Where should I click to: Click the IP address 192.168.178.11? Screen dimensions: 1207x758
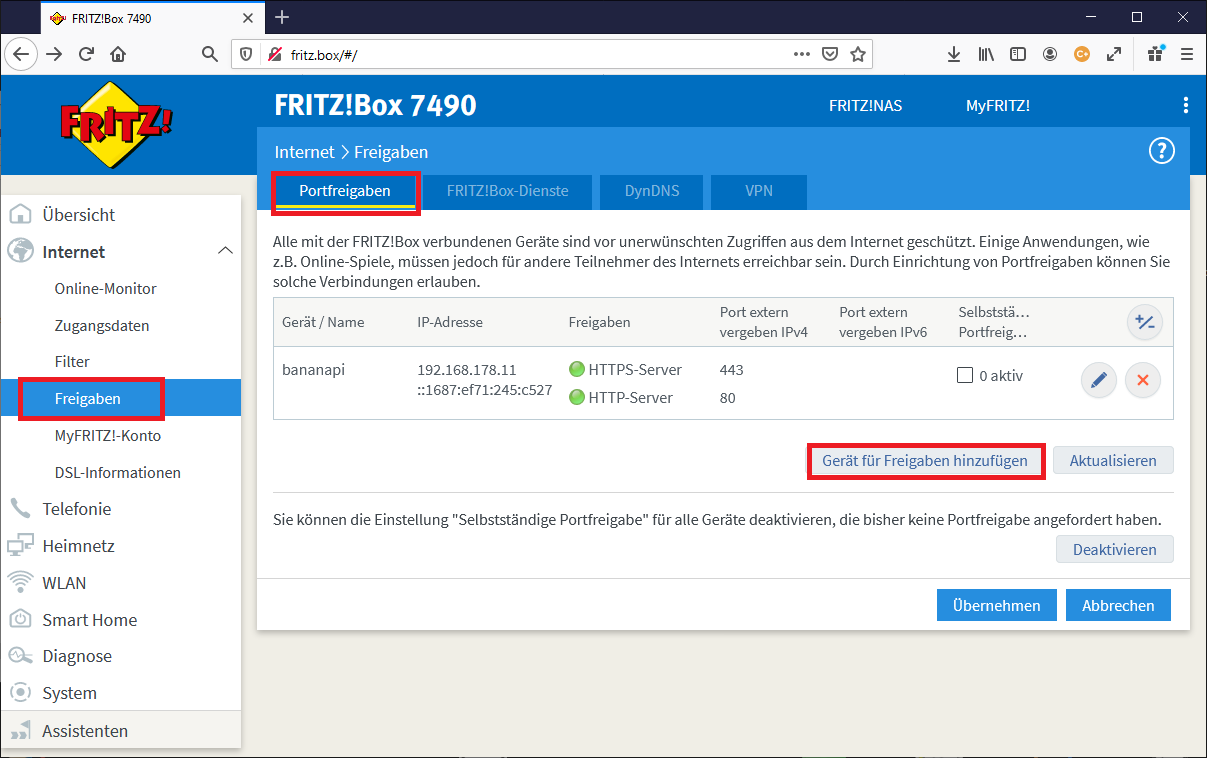[467, 370]
